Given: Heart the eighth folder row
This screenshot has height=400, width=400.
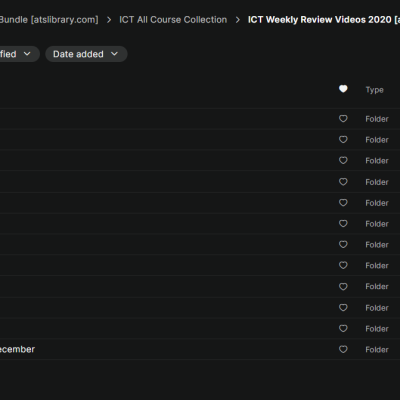Looking at the screenshot, I should 343,265.
